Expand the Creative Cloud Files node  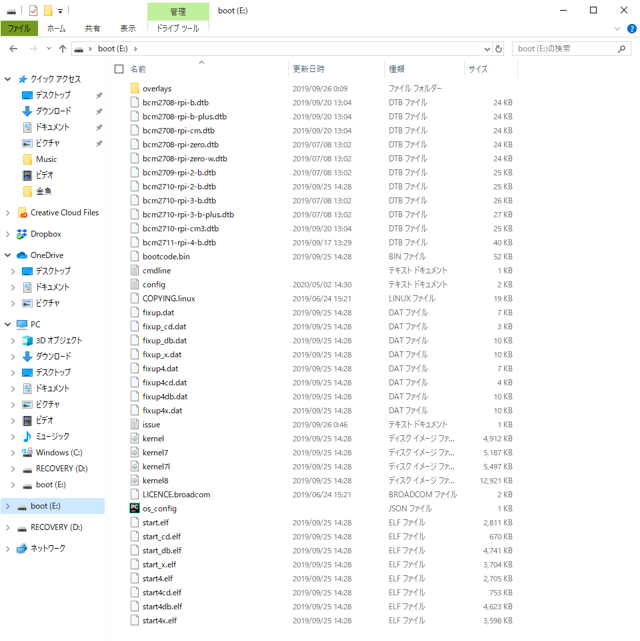tap(8, 213)
